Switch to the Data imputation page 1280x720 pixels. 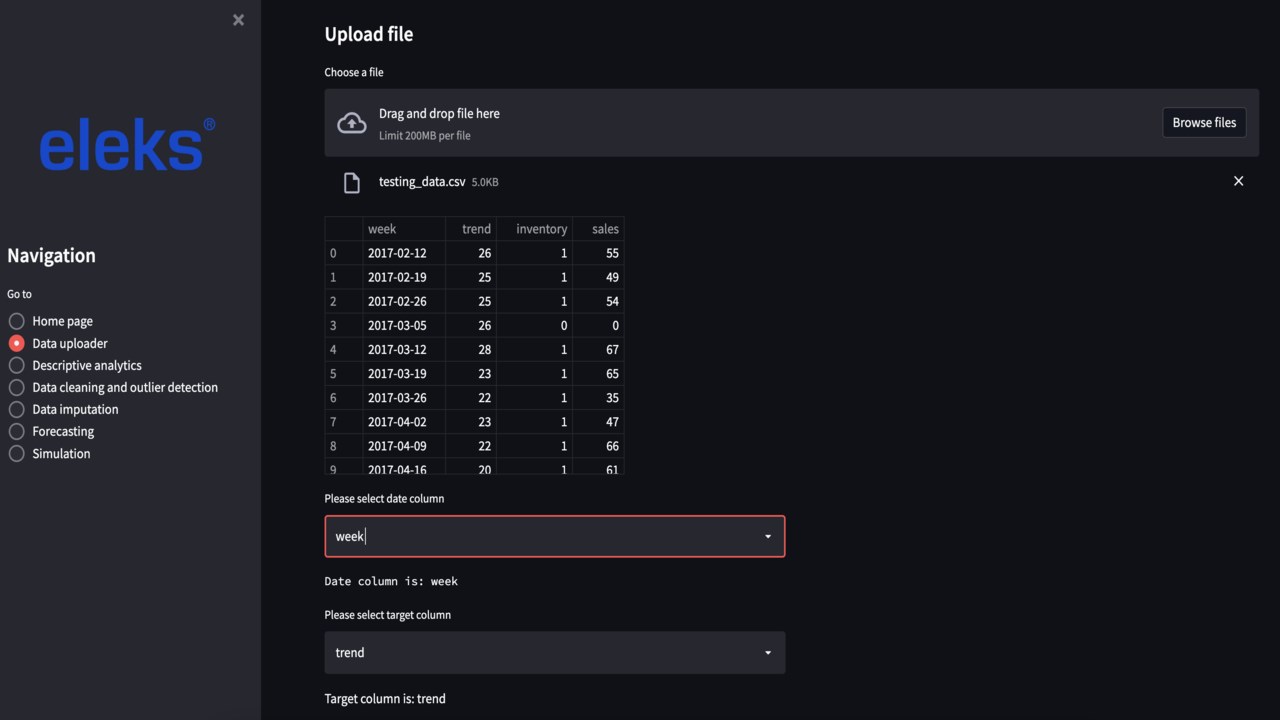click(17, 409)
